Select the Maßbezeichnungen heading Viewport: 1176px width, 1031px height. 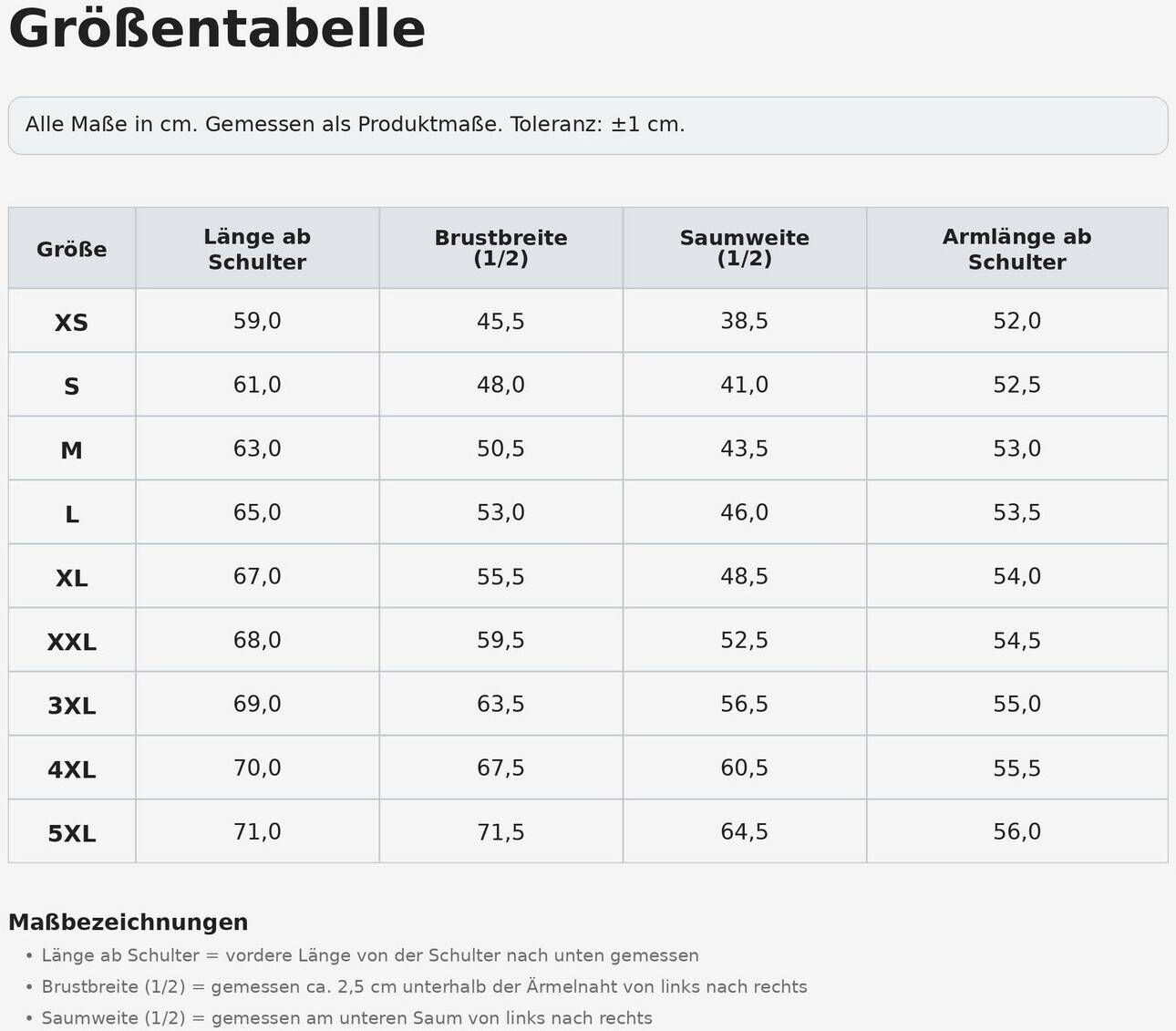point(129,923)
